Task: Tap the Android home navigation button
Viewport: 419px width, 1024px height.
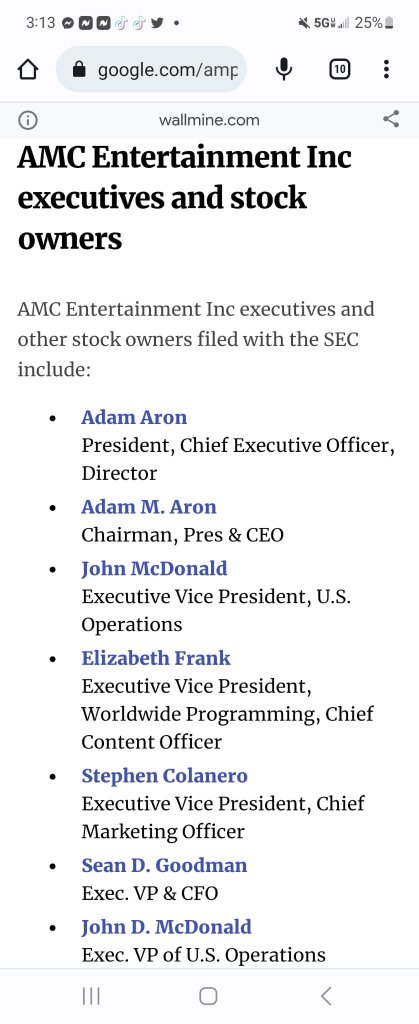Action: [208, 996]
